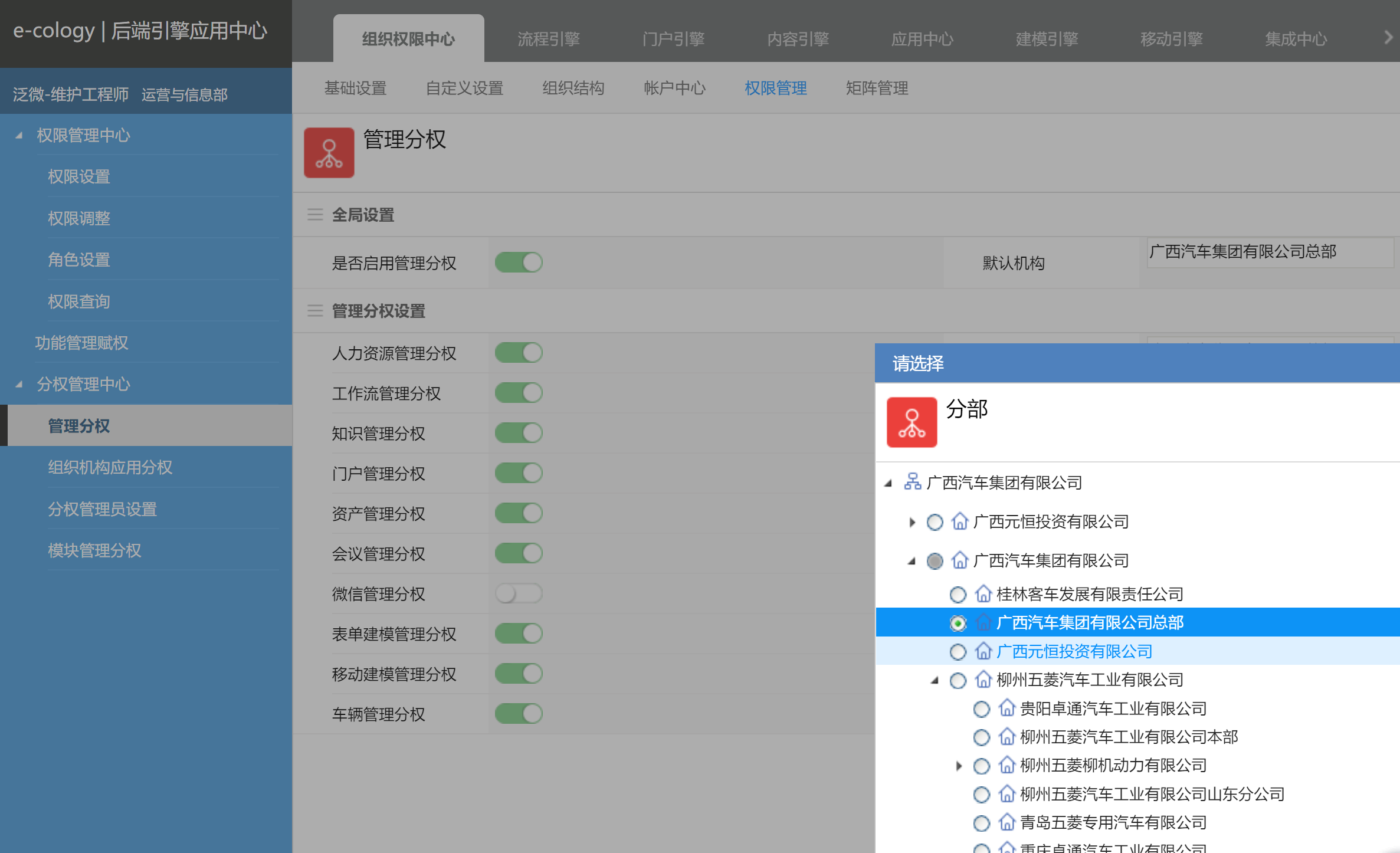Toggle 表单建模管理分权 switch
The image size is (1400, 853).
click(519, 634)
